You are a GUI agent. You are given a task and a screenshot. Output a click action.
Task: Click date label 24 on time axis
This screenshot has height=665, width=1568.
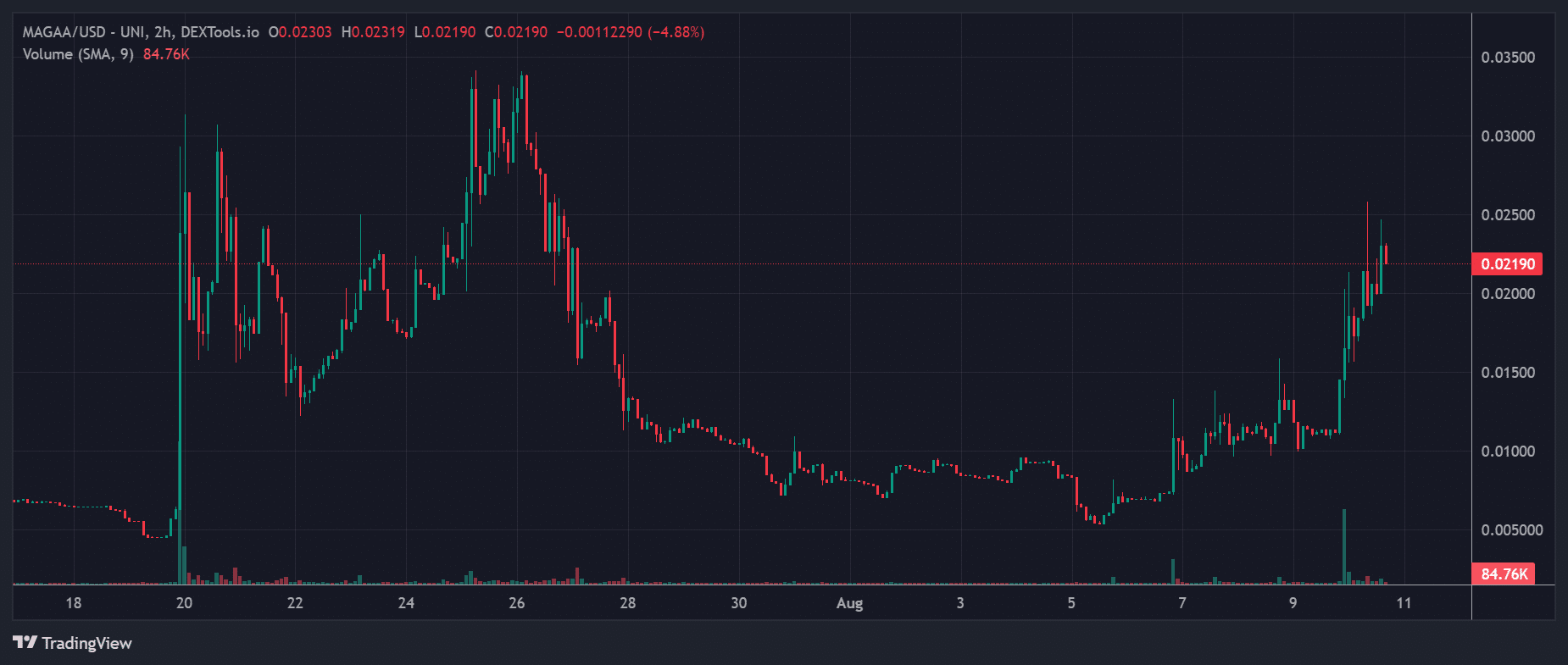406,603
